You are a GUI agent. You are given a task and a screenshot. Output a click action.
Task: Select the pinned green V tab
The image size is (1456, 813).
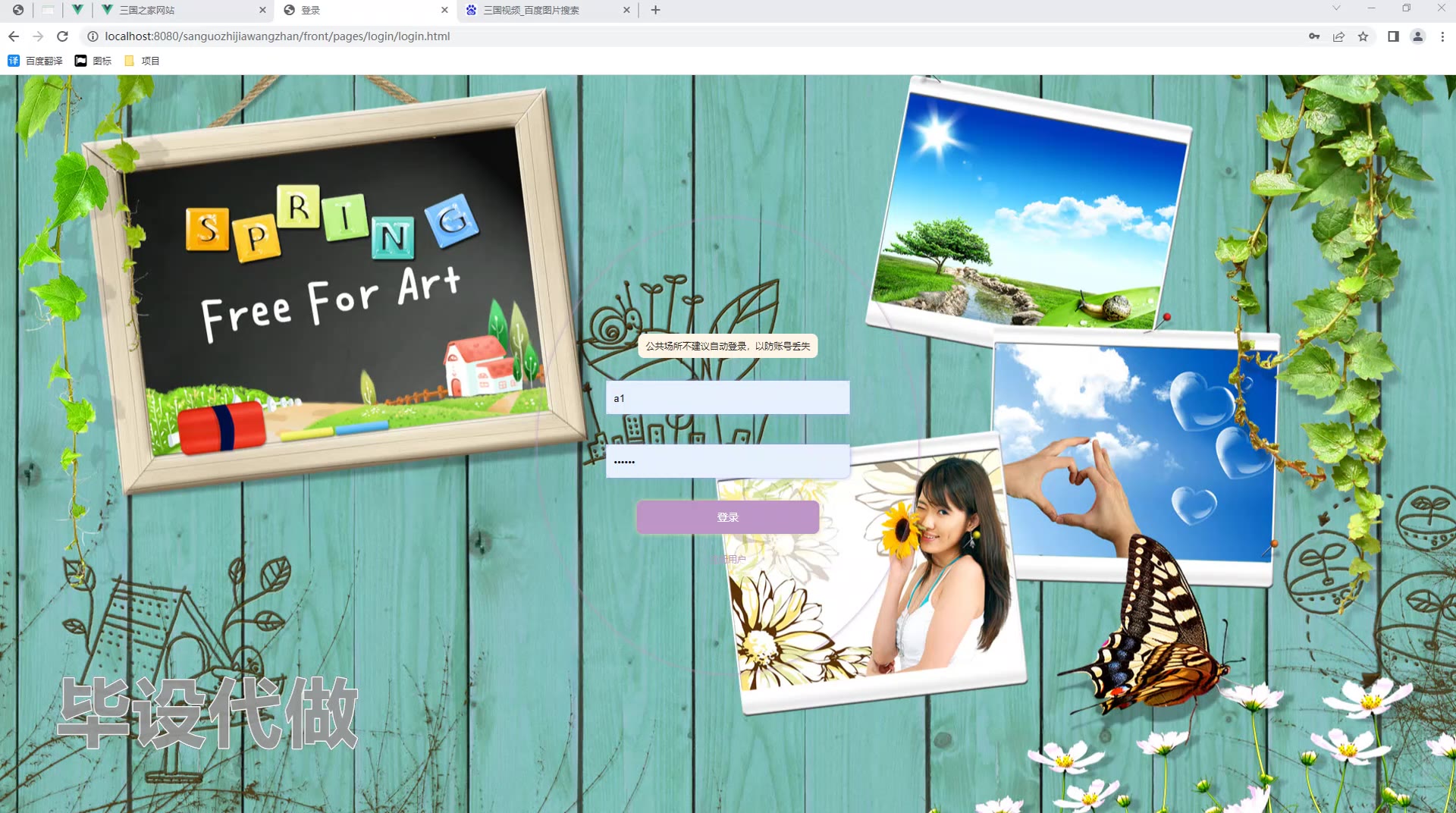click(77, 10)
